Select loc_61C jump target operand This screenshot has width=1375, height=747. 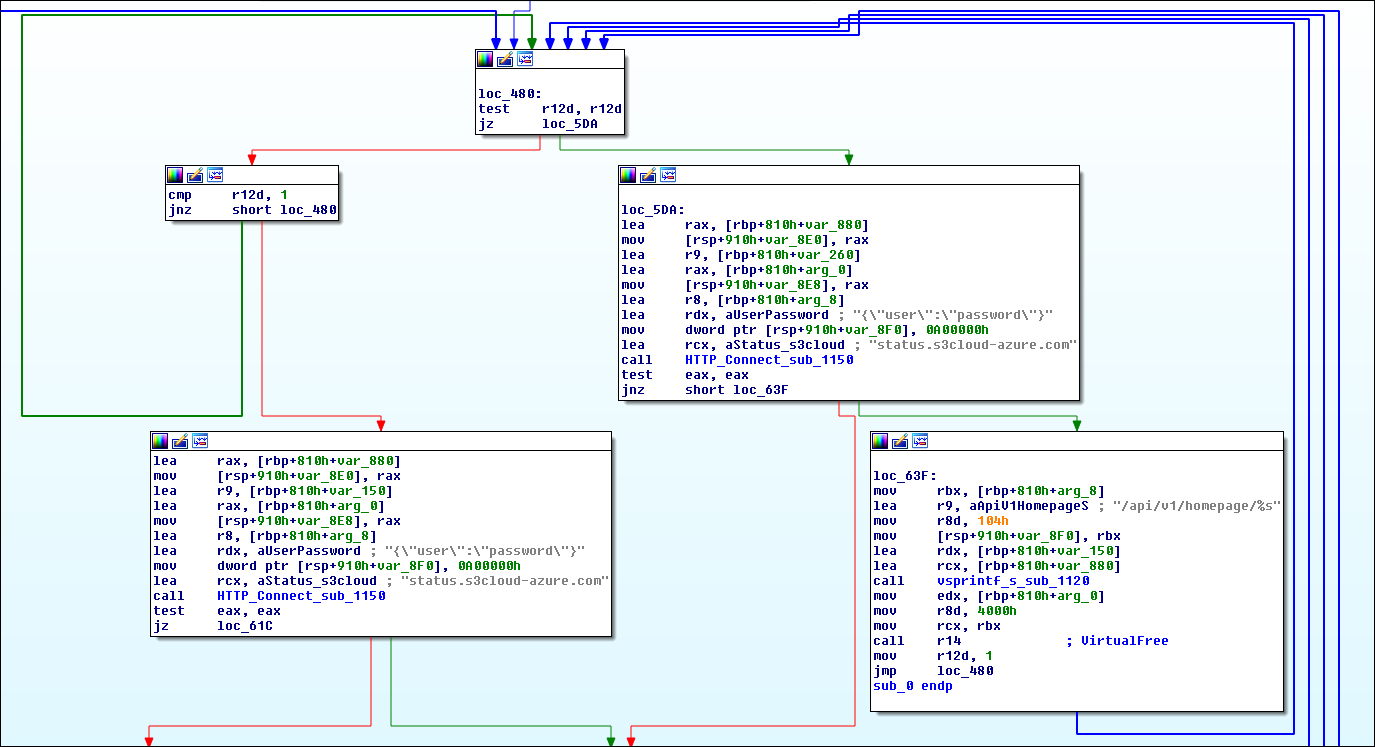pyautogui.click(x=245, y=626)
